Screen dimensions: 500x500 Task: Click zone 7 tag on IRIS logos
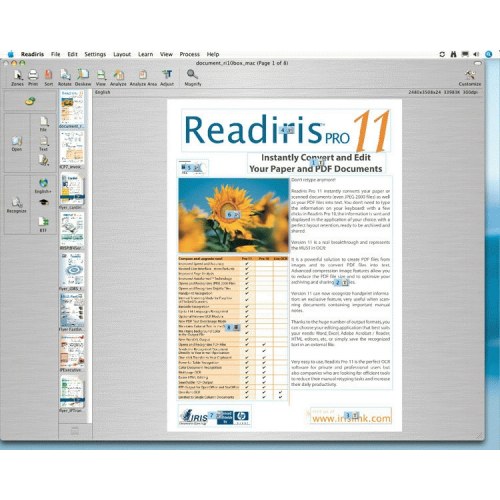point(215,415)
